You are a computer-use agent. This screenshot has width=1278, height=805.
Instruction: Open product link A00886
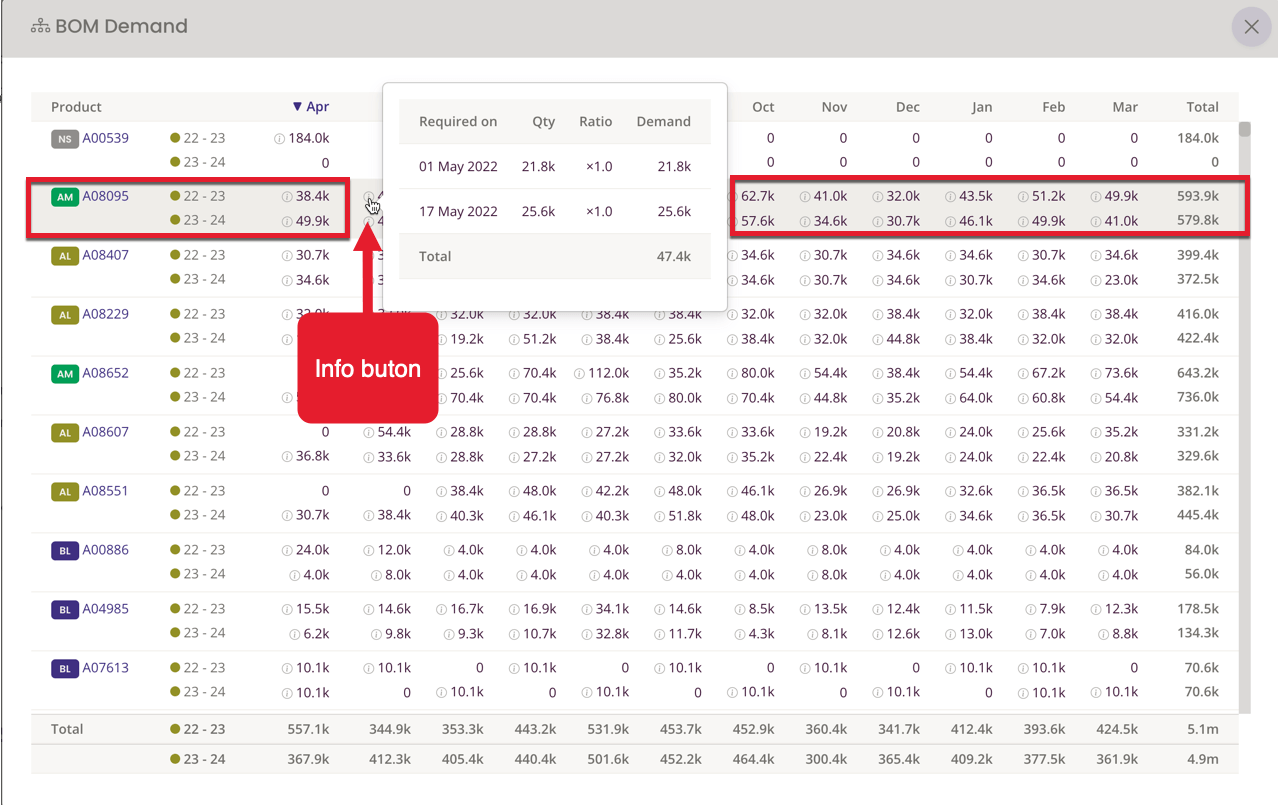[105, 550]
